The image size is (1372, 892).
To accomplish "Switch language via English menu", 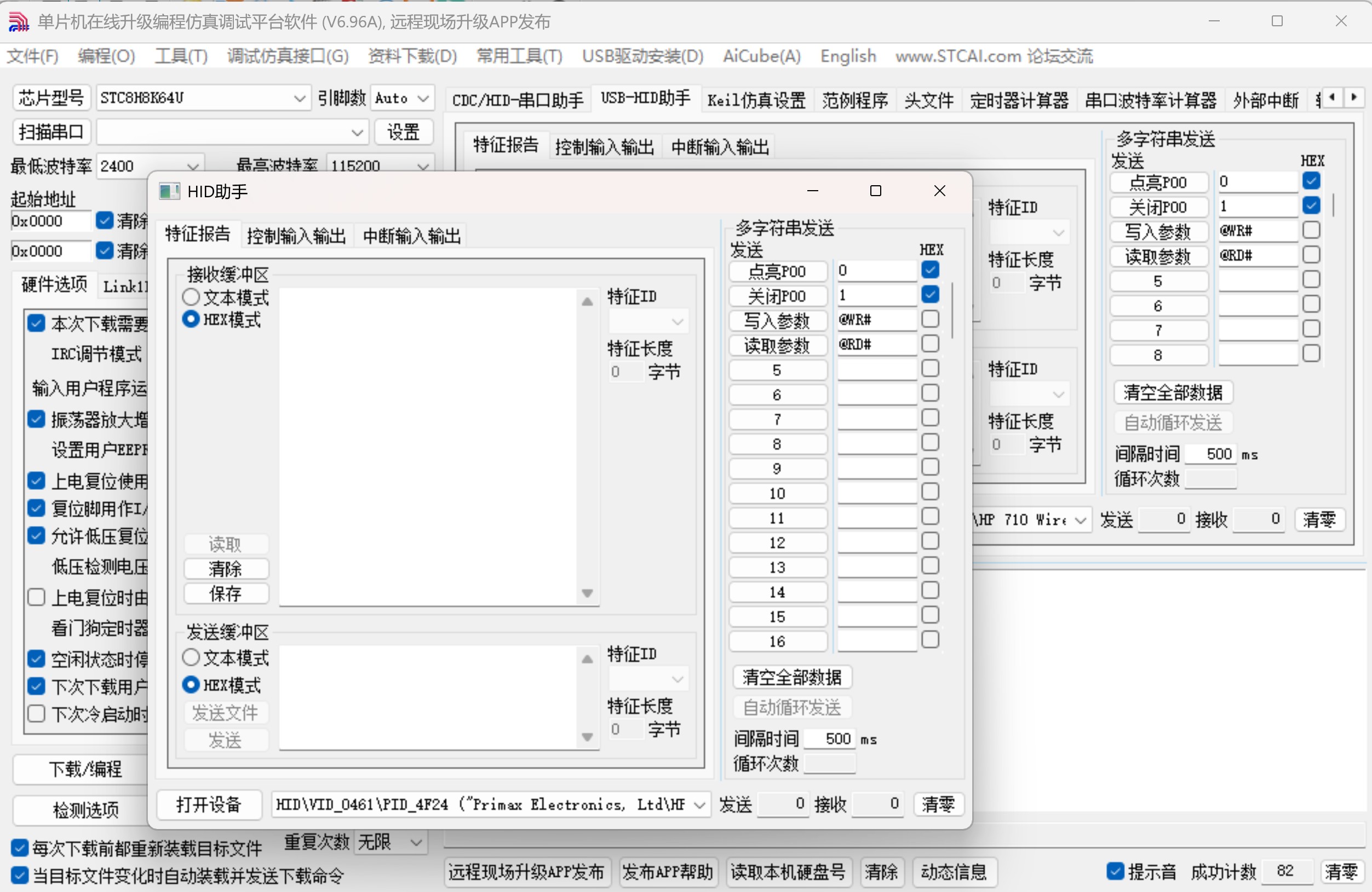I will [848, 56].
